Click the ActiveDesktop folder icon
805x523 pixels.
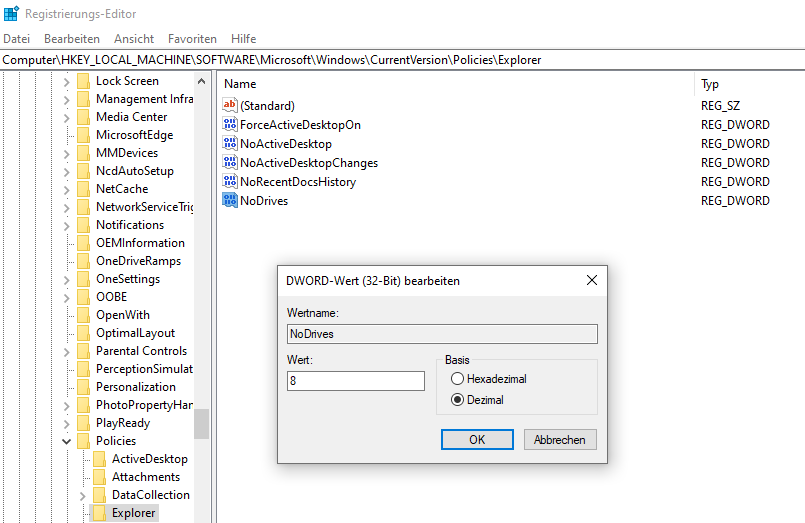click(99, 459)
